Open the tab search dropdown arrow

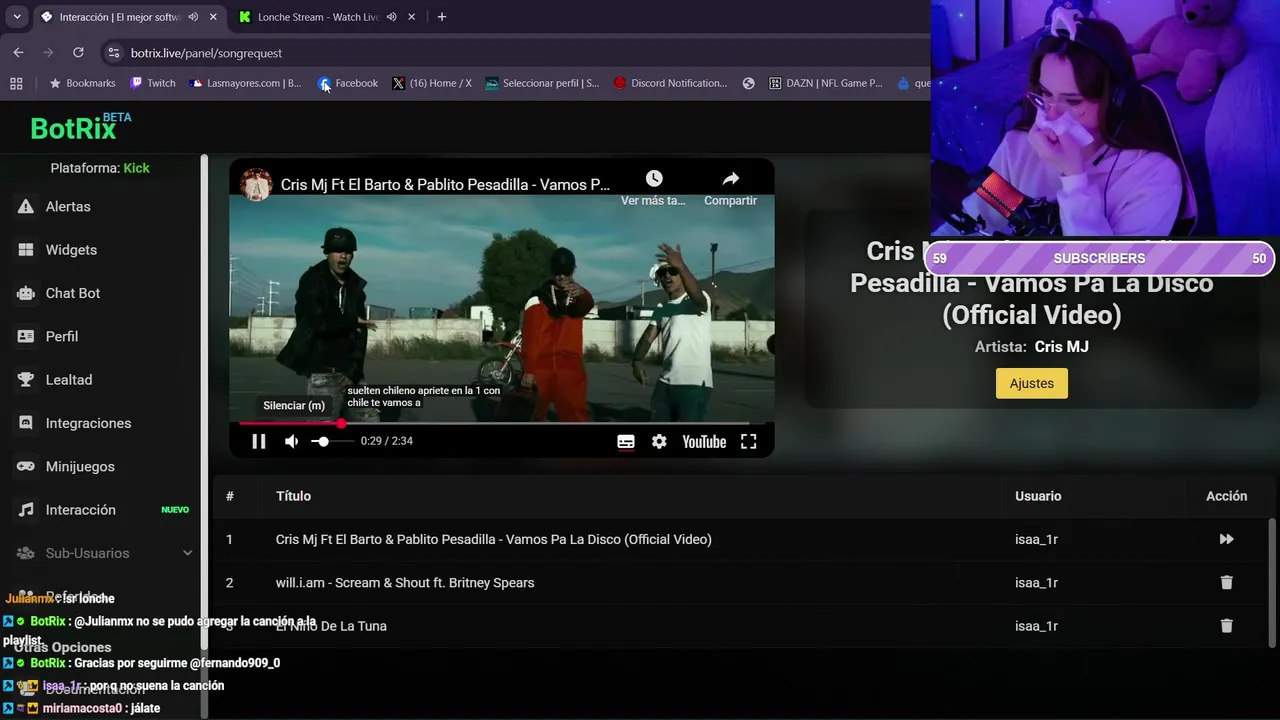[17, 17]
